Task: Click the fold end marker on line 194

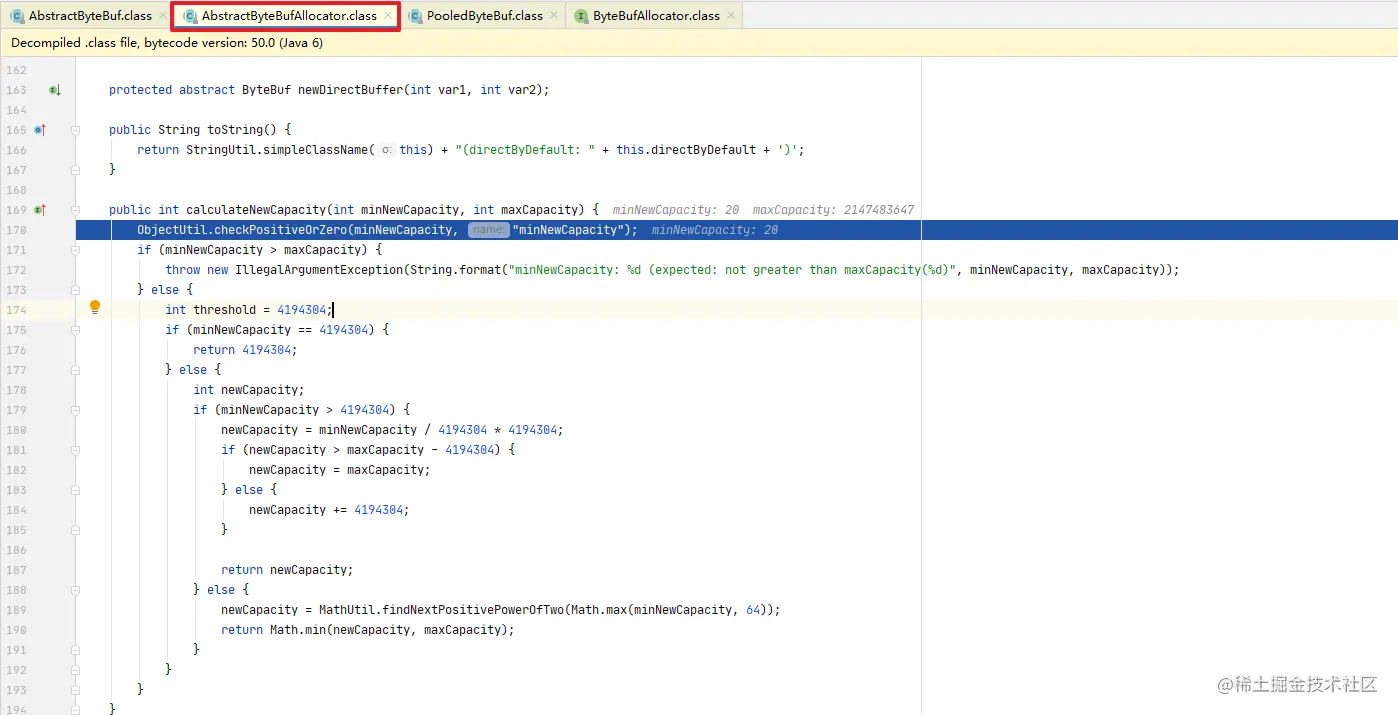Action: tap(76, 708)
